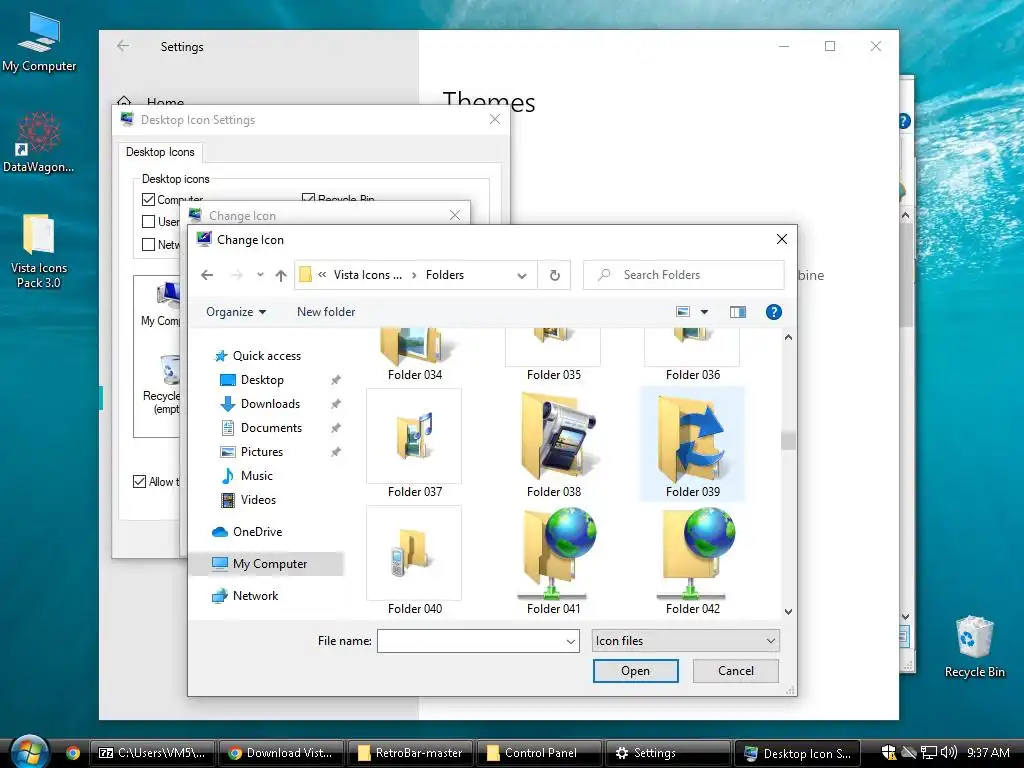Open the Icon files type dropdown
Viewport: 1024px width, 768px height.
pos(685,641)
